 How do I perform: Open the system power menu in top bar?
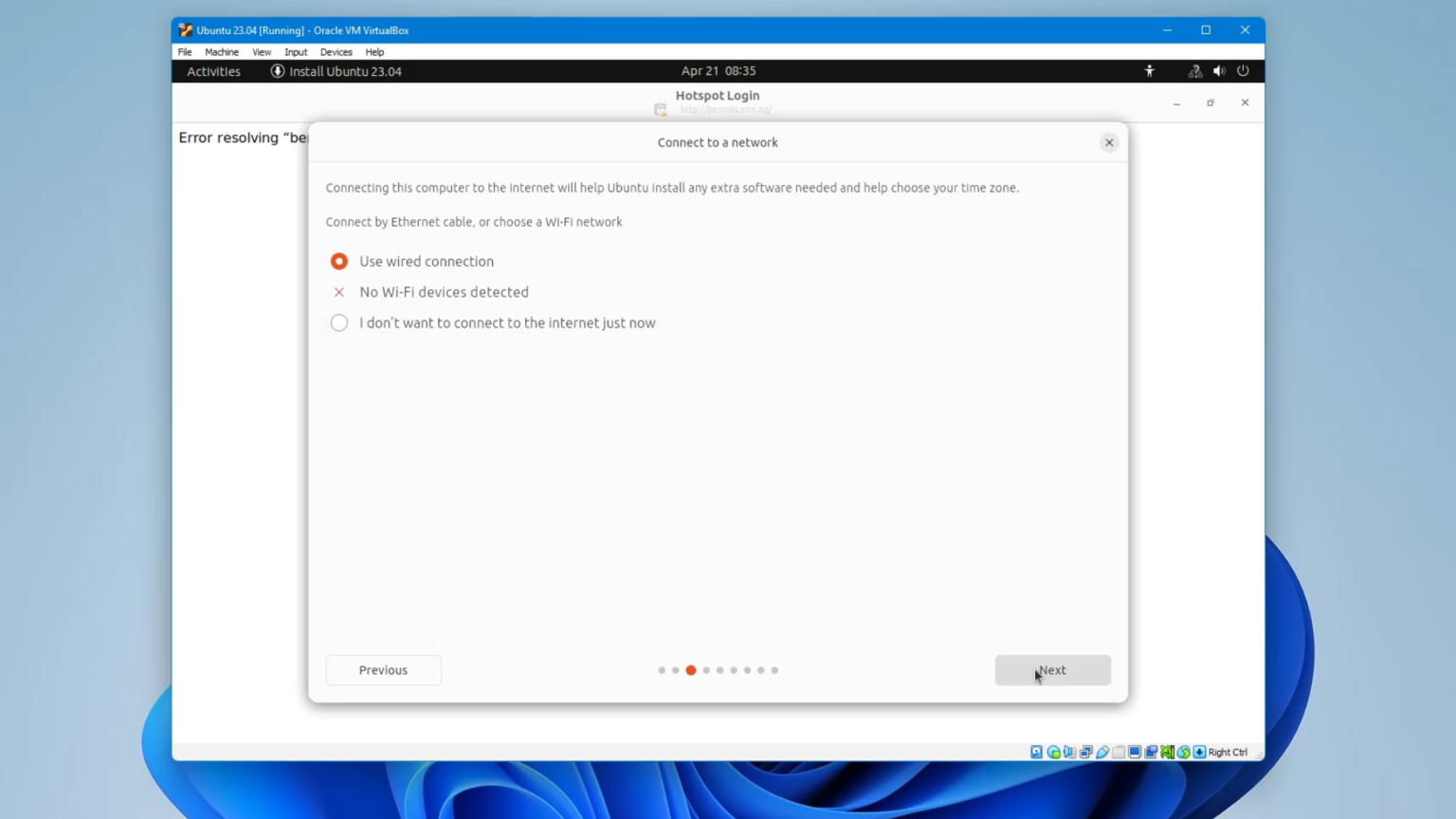click(x=1243, y=70)
